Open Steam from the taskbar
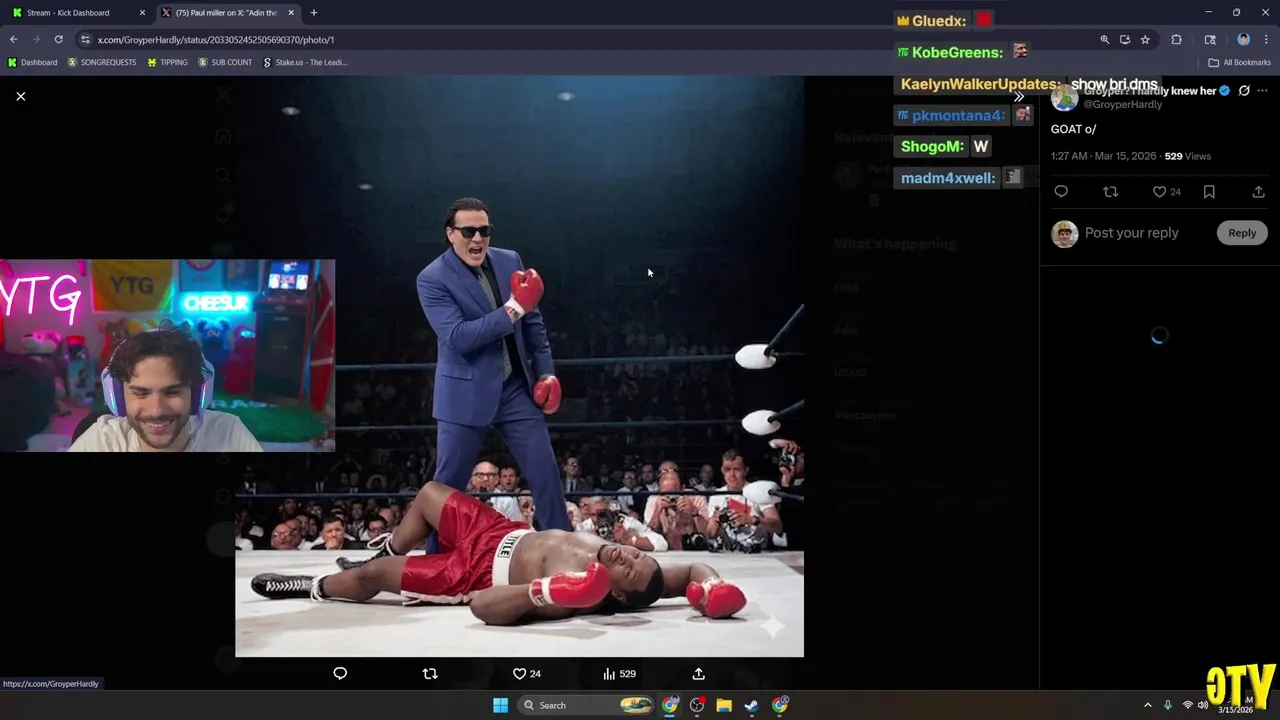The image size is (1280, 720). pos(751,705)
